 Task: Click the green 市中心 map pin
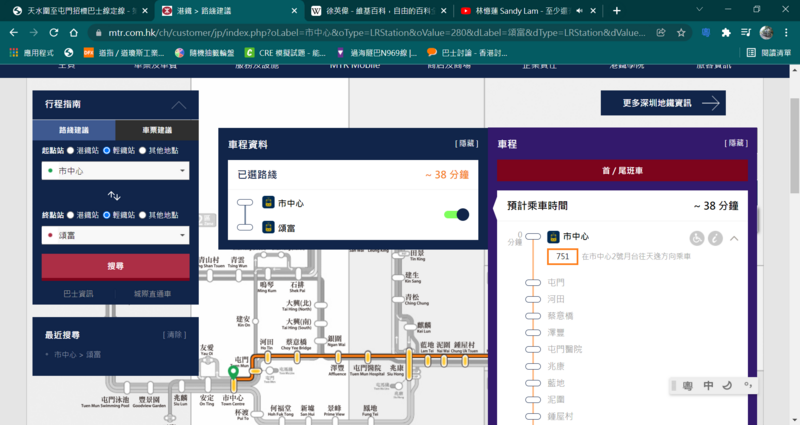(233, 372)
